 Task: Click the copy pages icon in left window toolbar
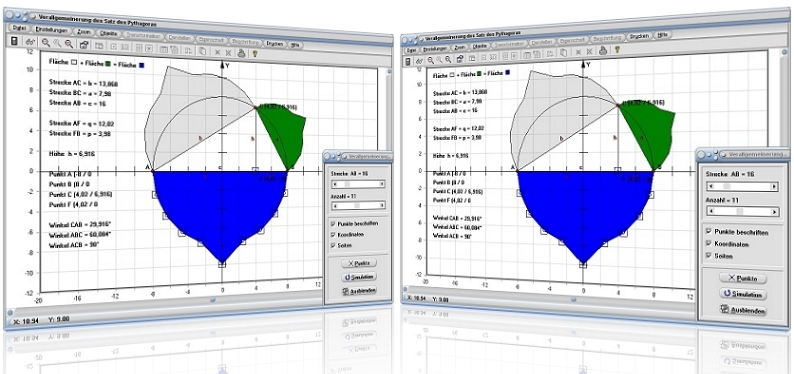[x=202, y=51]
